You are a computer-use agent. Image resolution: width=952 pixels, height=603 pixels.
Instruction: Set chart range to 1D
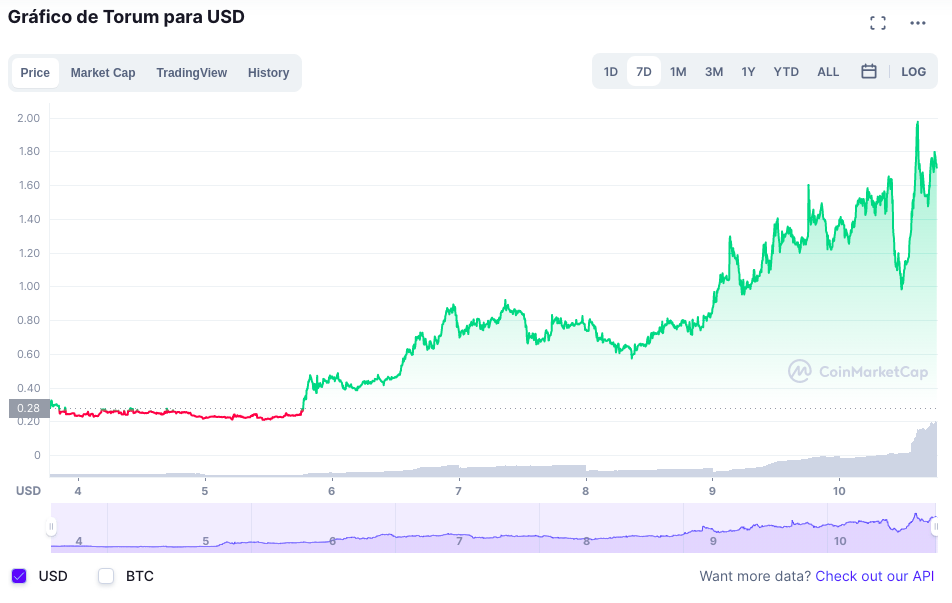click(611, 72)
